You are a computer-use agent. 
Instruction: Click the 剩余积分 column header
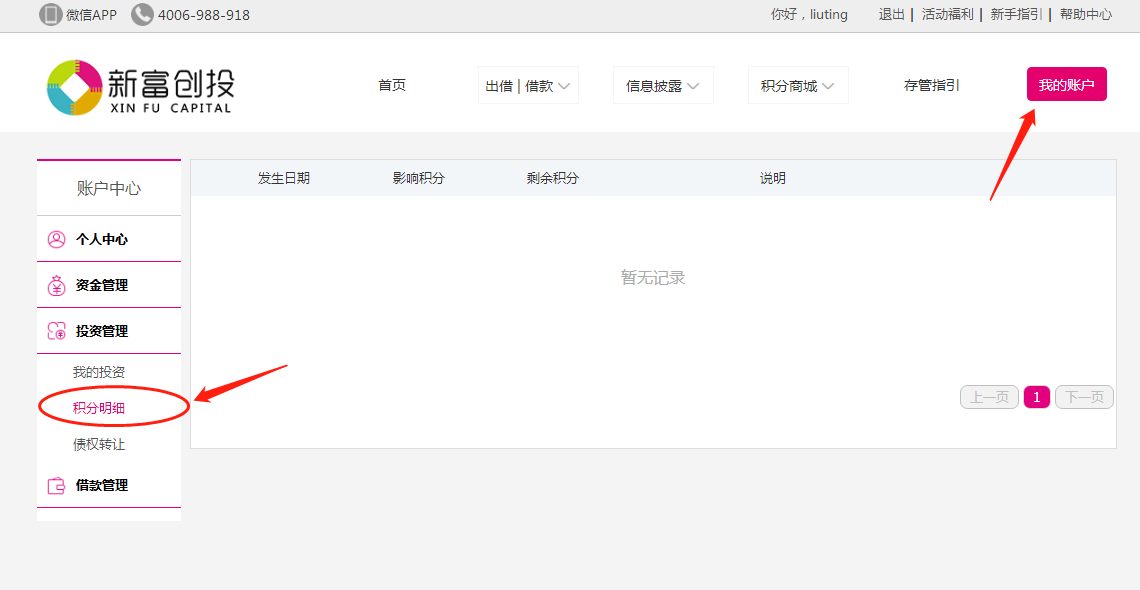[x=553, y=178]
